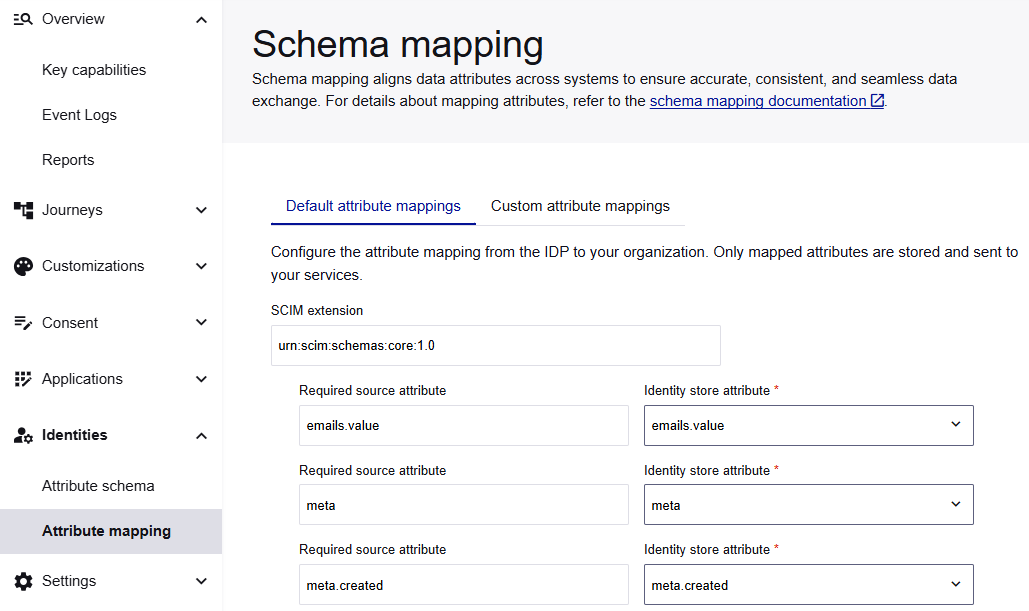This screenshot has height=611, width=1029.
Task: Select the Journeys icon in the sidebar
Action: (23, 209)
